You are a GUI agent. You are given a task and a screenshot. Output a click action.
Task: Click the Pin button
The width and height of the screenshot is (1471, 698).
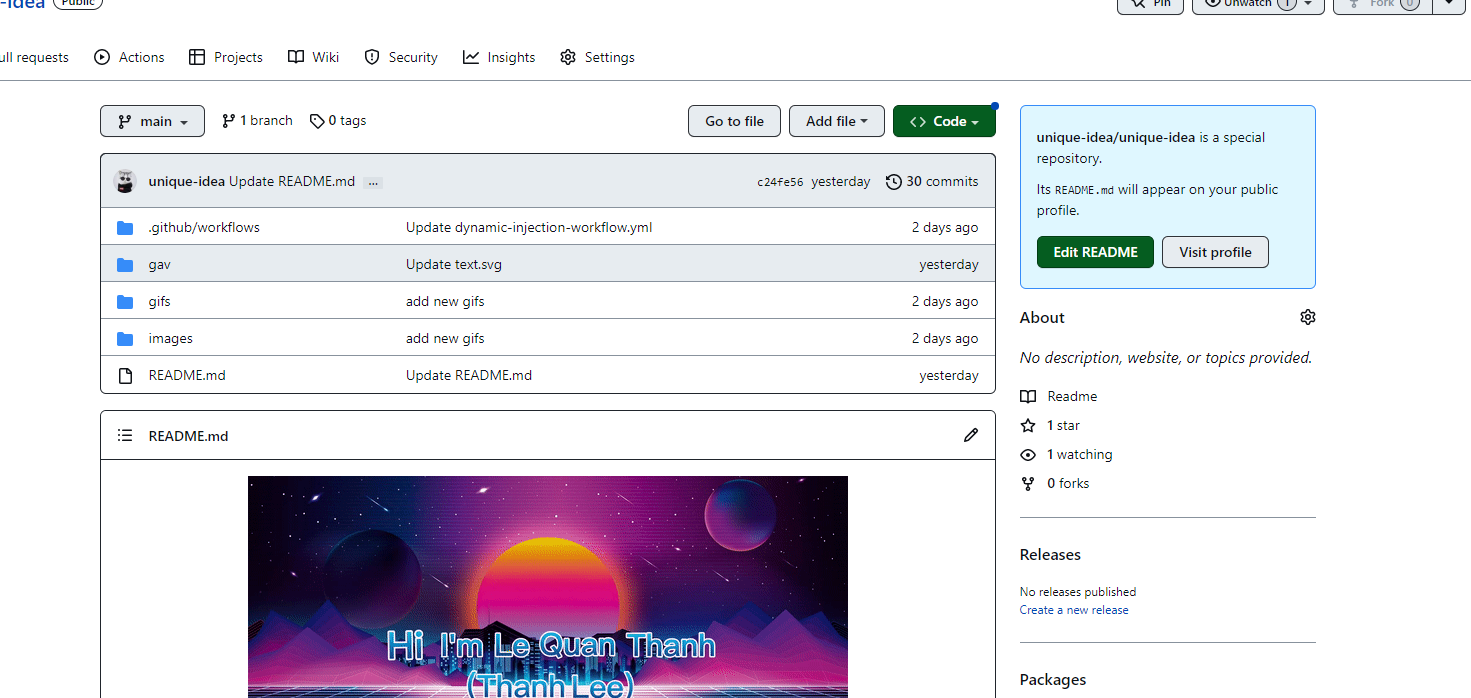coord(1150,5)
